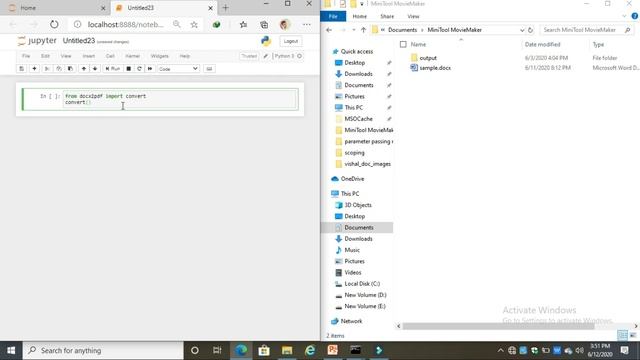
Task: Open the browser Favorites list icon
Action: (x=243, y=24)
